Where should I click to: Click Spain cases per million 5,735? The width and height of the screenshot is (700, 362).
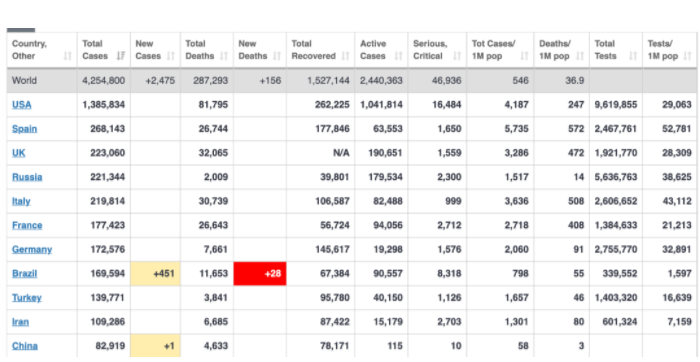517,129
